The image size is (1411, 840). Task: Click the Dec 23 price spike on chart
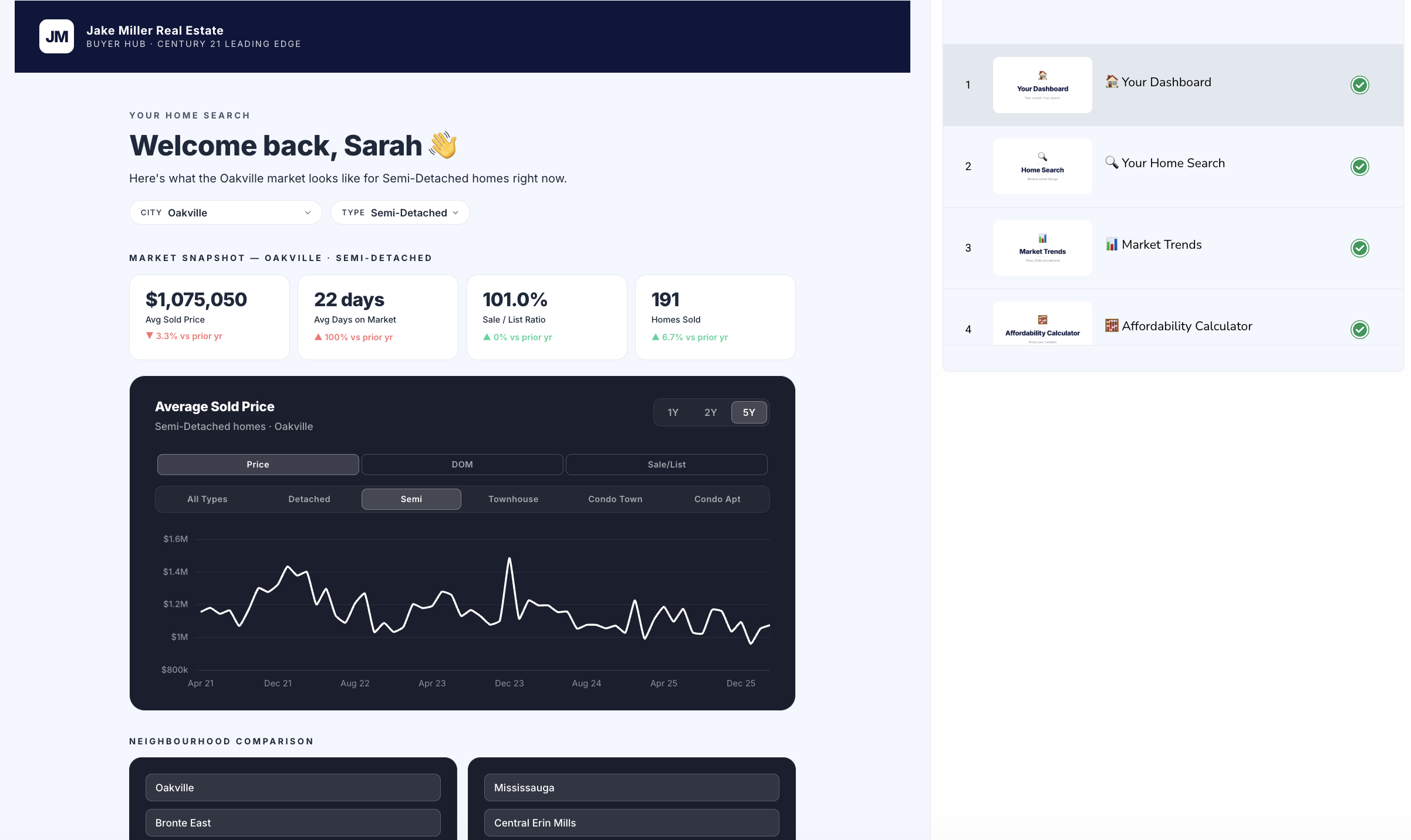pos(509,559)
